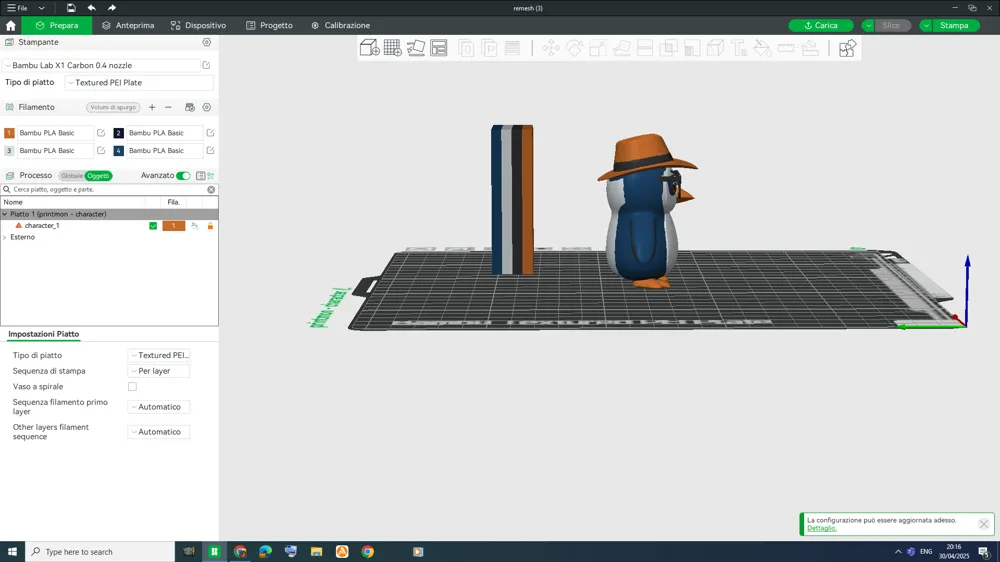This screenshot has width=1000, height=562.
Task: Edit filament 1 preset
Action: [x=101, y=133]
